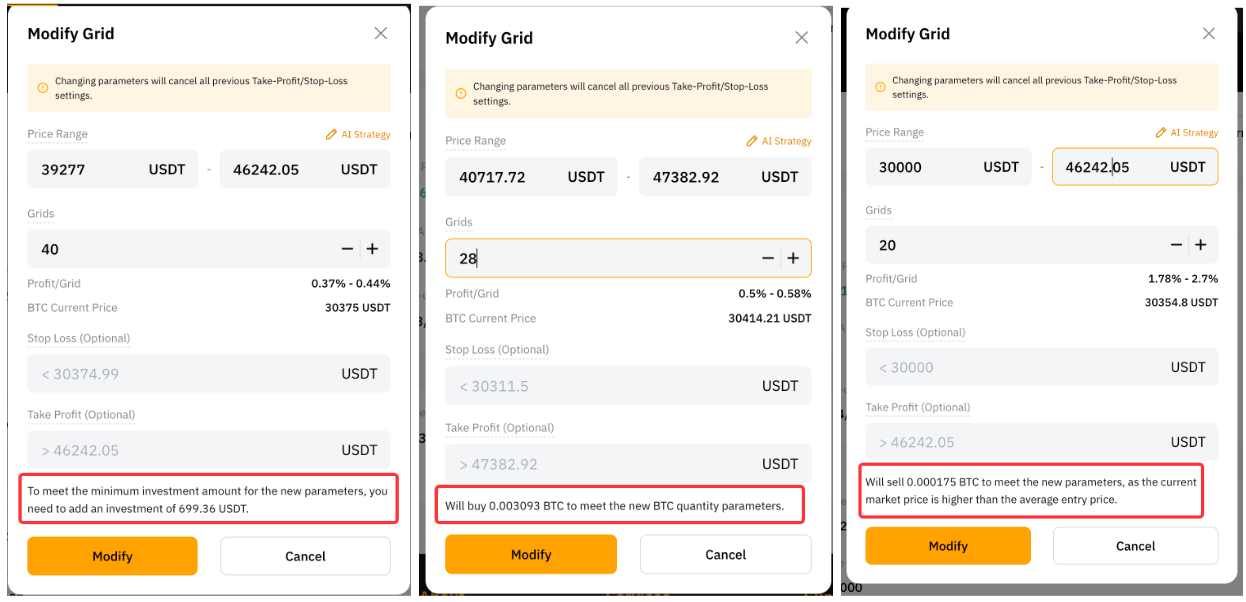Open AI Strategy above the 40717.72 price range
Image resolution: width=1246 pixels, height=602 pixels.
[x=779, y=141]
